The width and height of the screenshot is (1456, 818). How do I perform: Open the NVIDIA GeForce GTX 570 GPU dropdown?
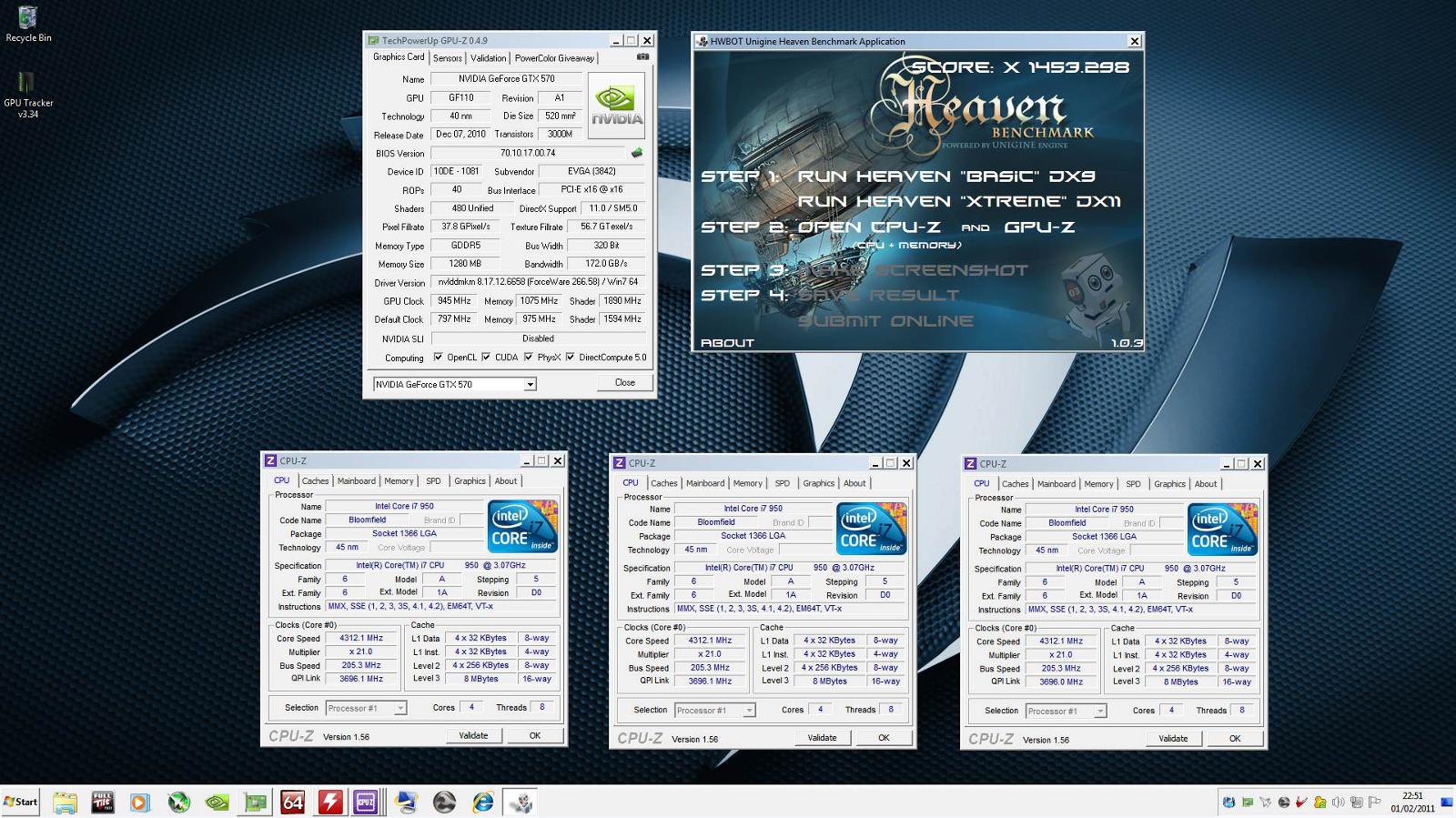coord(455,384)
